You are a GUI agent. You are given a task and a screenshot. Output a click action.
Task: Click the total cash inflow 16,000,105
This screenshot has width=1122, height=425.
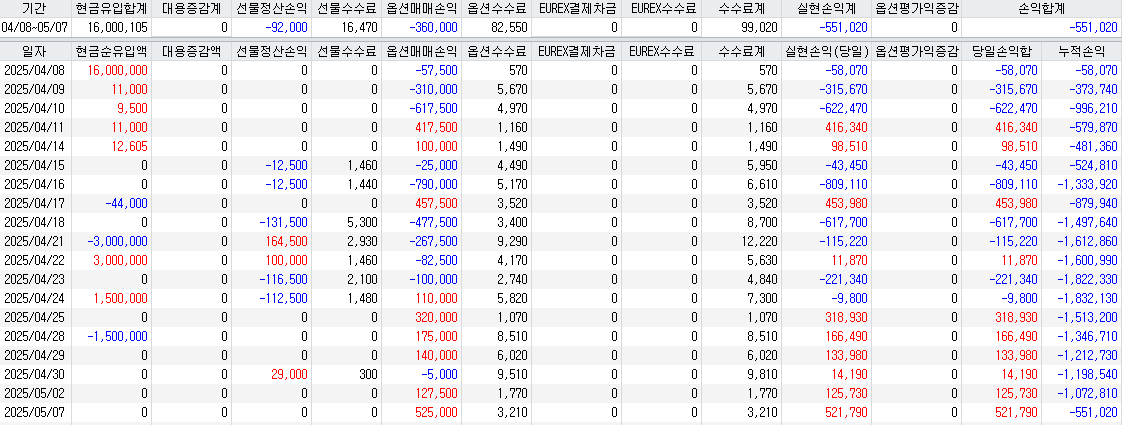point(119,27)
